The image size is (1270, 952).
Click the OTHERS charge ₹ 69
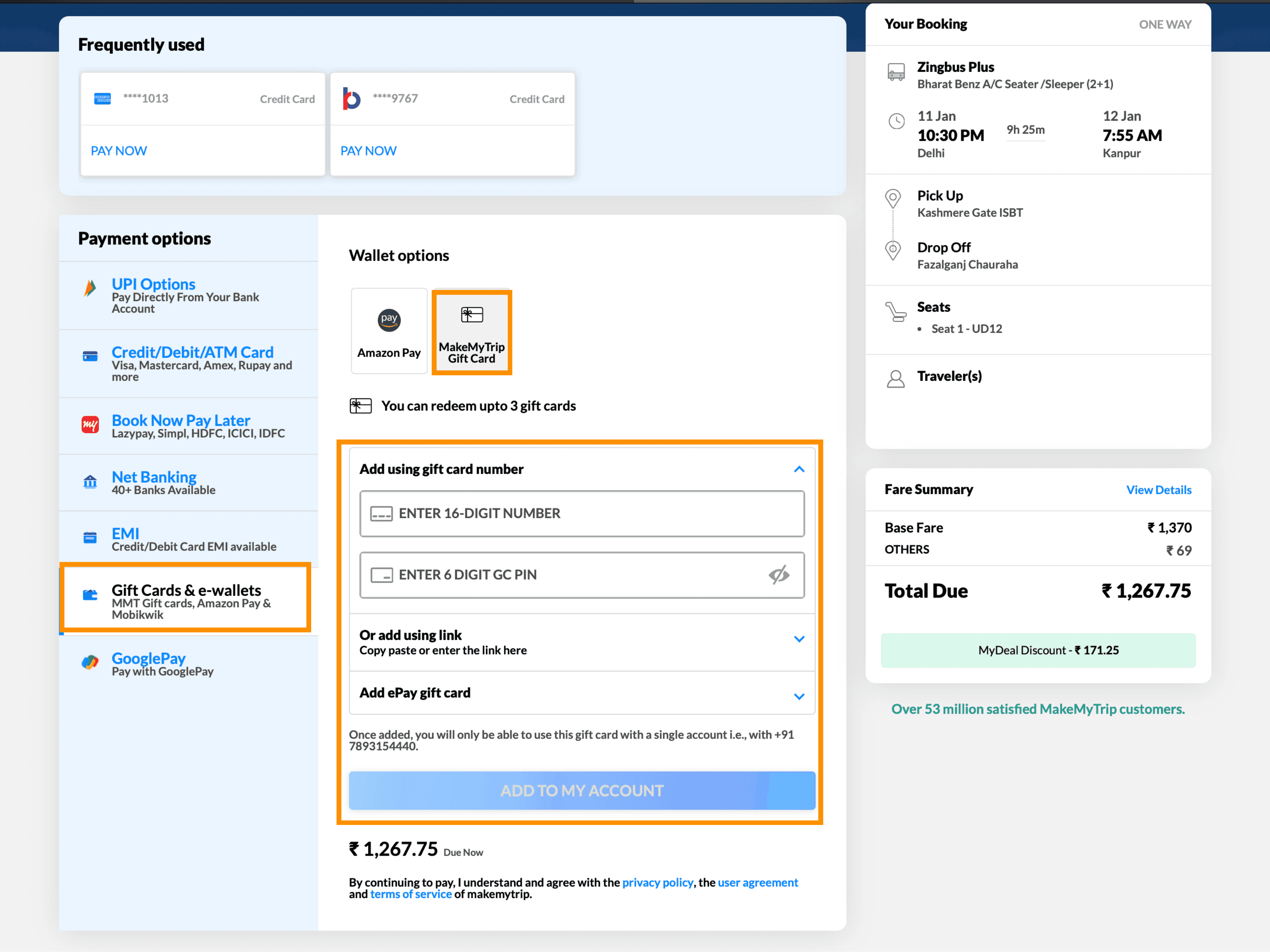[1179, 550]
